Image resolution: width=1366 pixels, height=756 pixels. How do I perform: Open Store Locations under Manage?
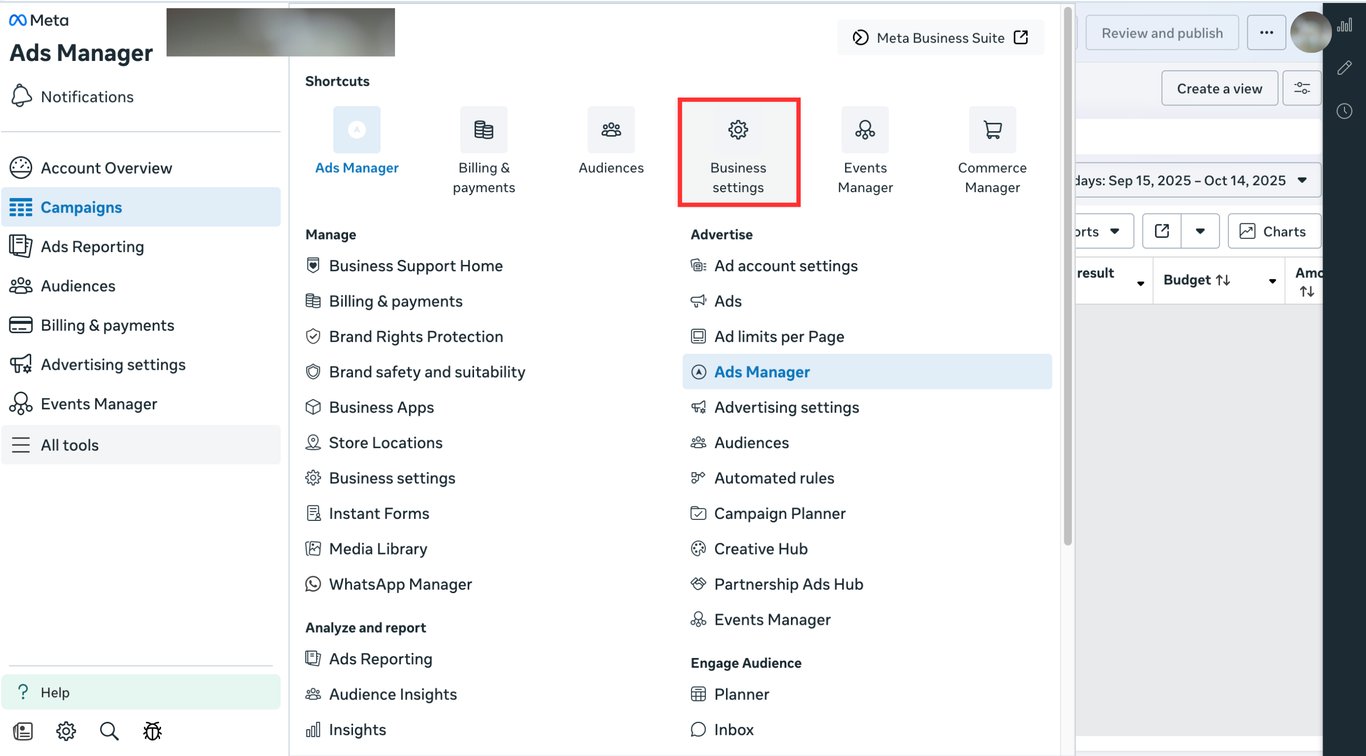click(x=374, y=443)
